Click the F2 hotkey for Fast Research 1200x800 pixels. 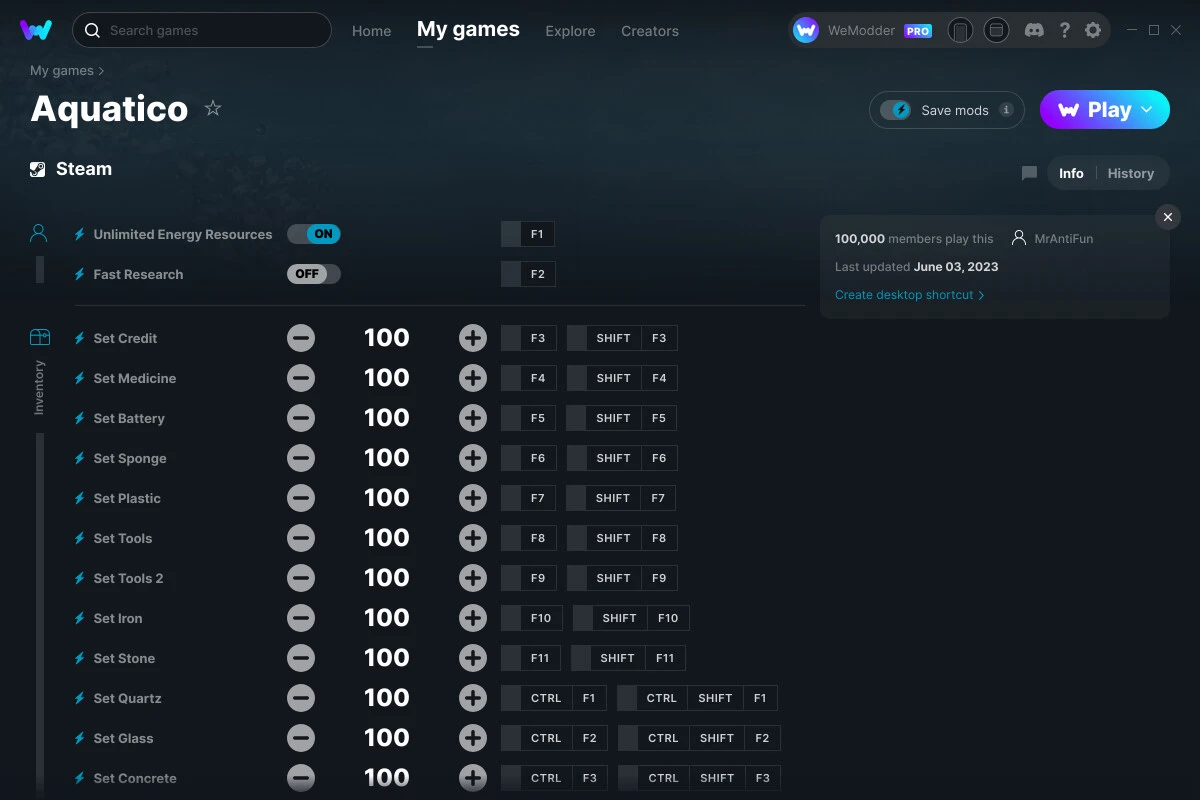[528, 274]
